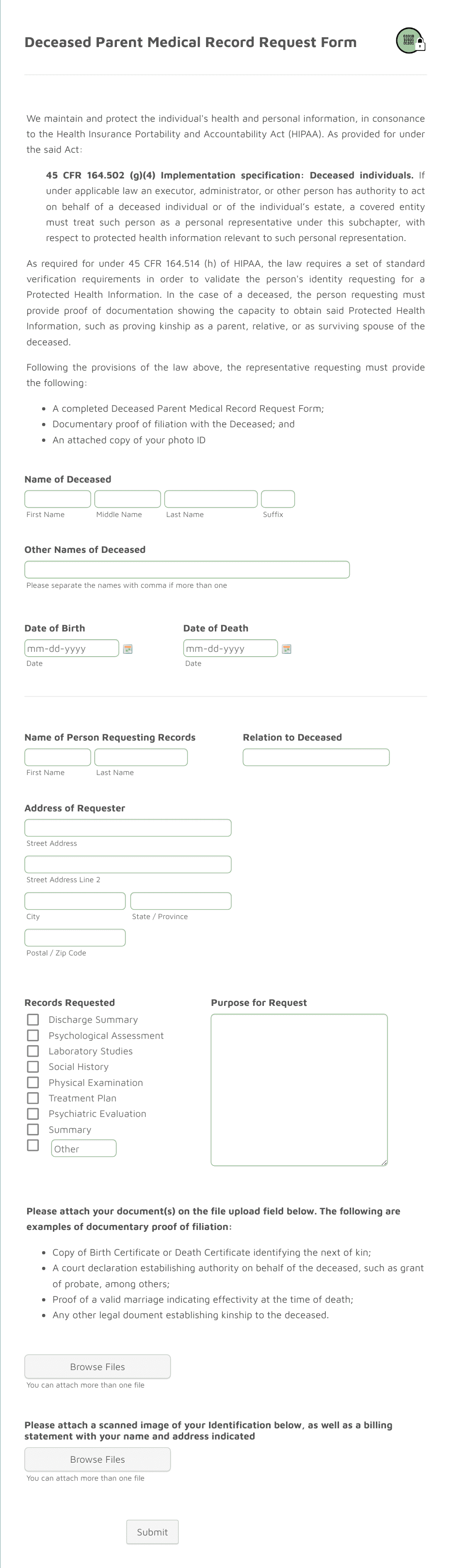The height and width of the screenshot is (1568, 451).
Task: Click the Street Address field of requester
Action: click(127, 828)
